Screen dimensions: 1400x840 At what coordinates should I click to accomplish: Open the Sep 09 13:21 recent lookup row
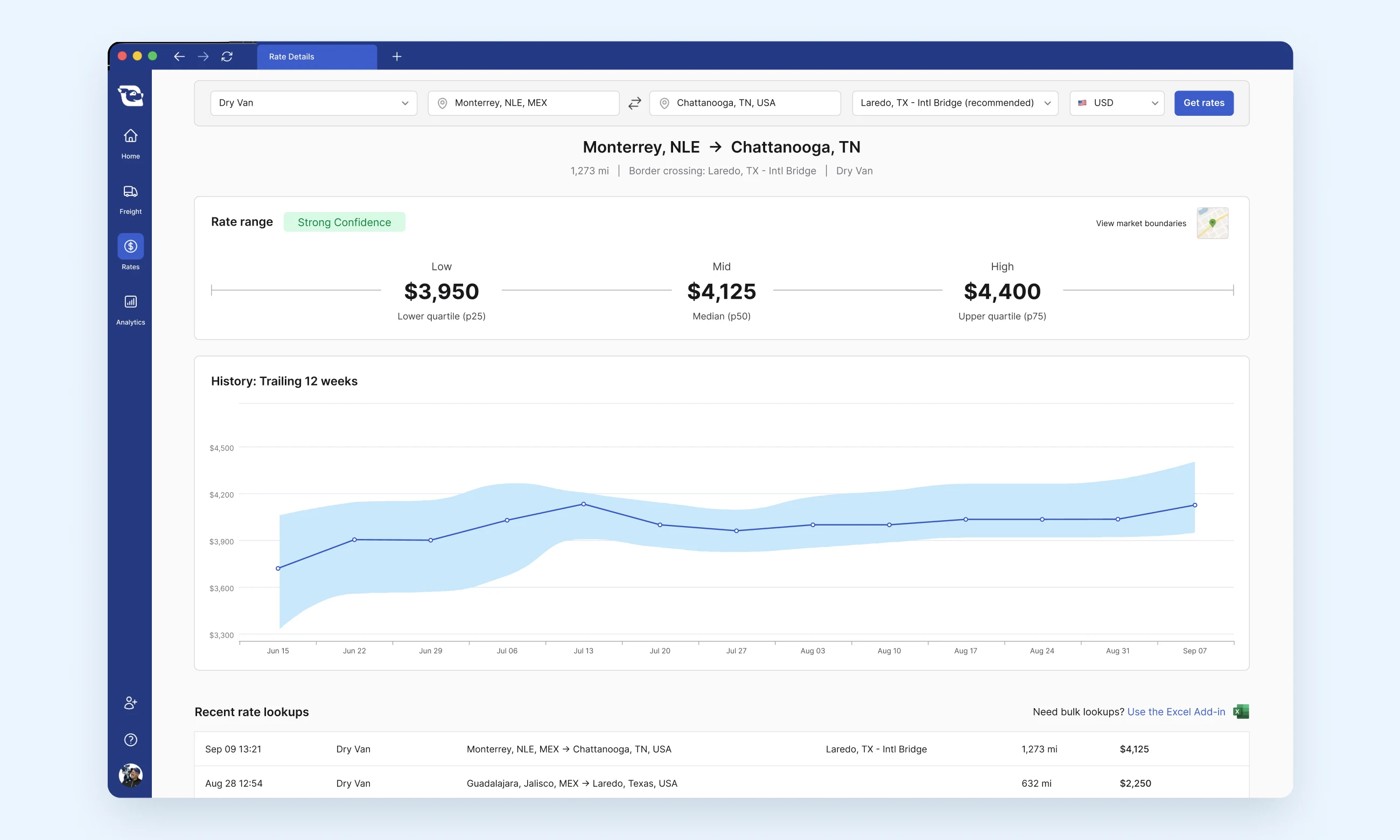pyautogui.click(x=722, y=749)
